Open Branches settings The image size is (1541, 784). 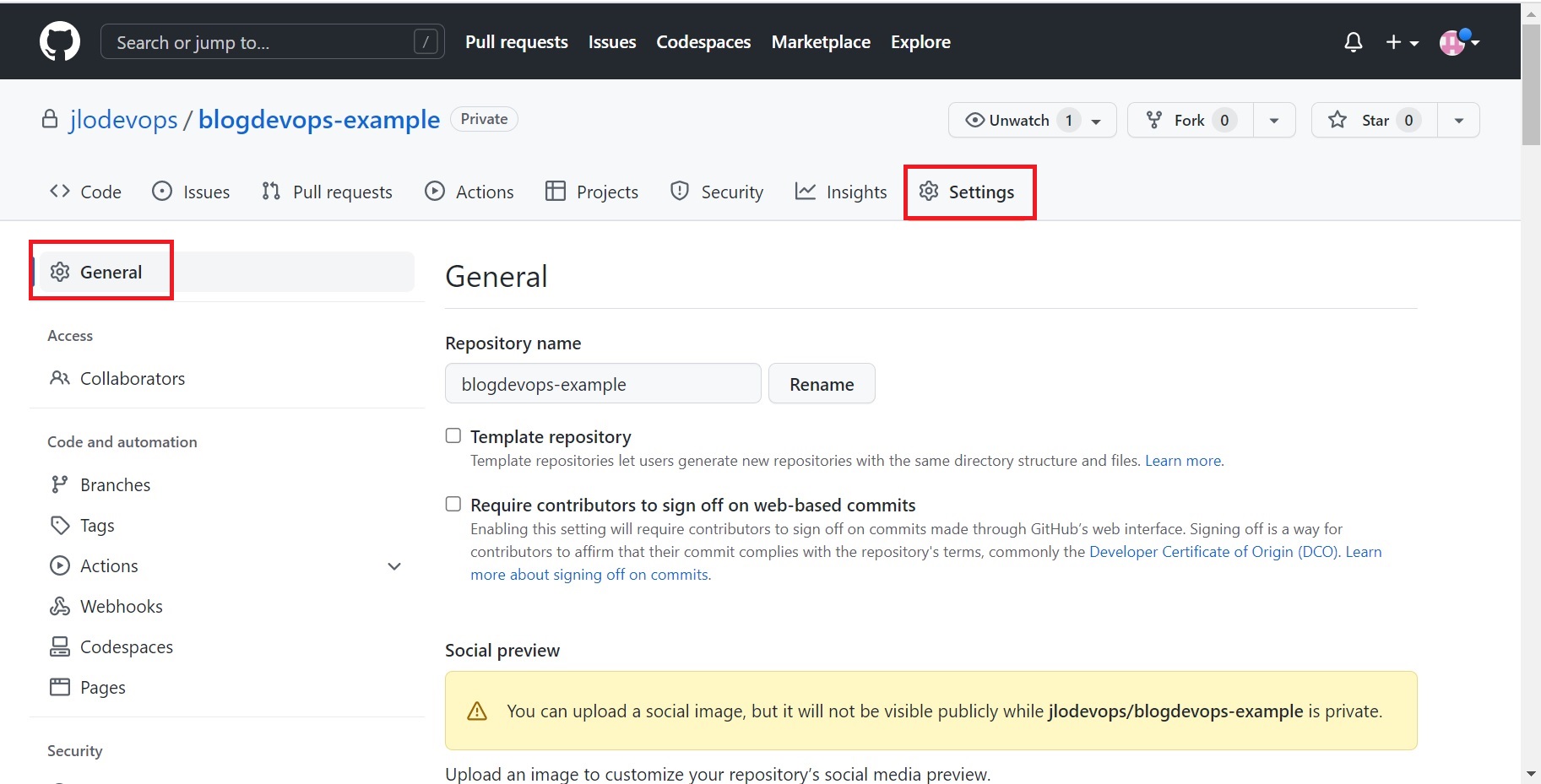(x=226, y=484)
